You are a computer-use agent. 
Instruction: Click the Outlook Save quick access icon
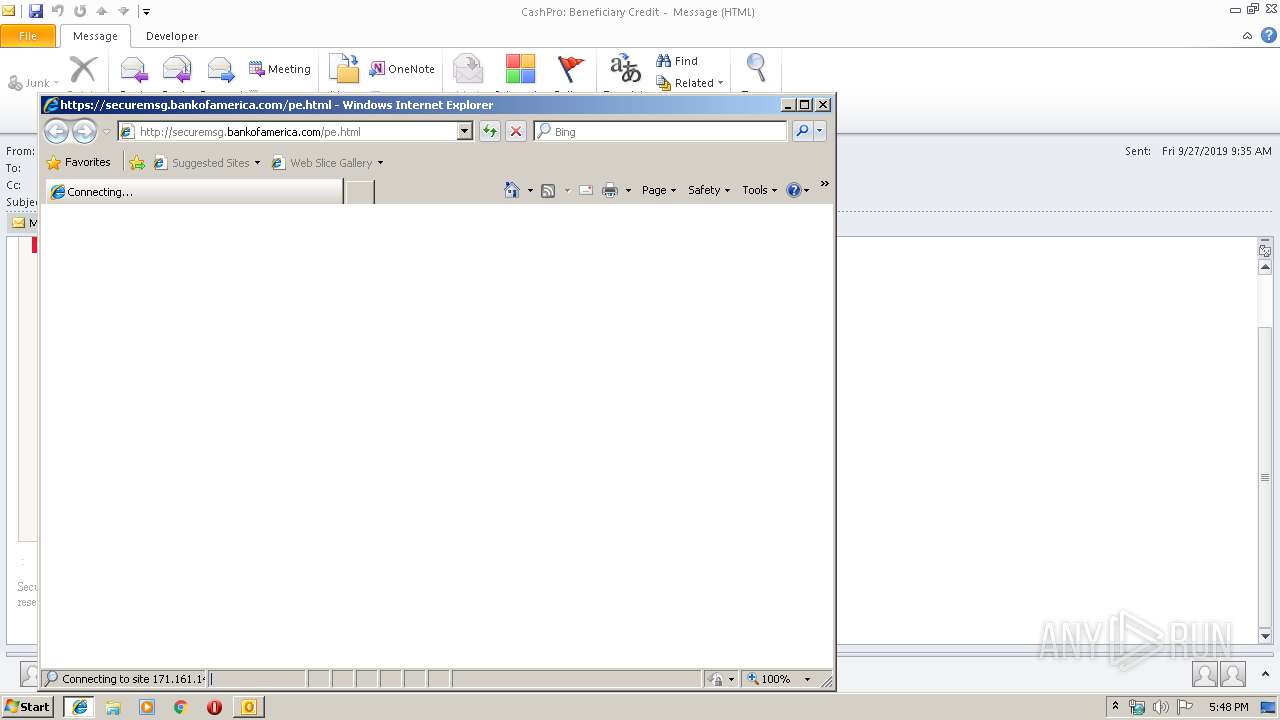36,12
